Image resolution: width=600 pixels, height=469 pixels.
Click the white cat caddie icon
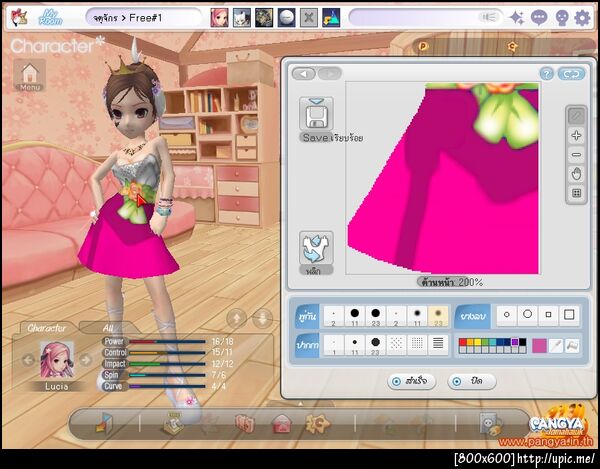coord(242,18)
